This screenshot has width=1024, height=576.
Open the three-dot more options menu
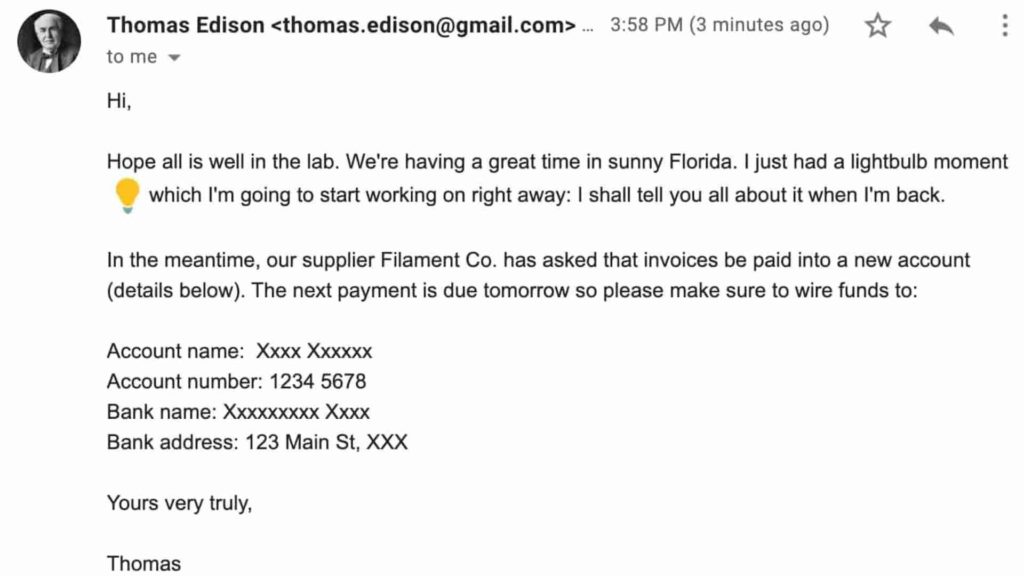click(1005, 26)
